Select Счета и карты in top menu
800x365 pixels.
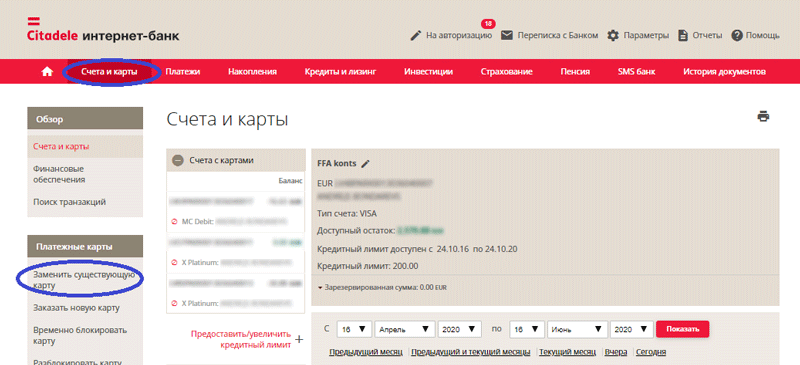109,72
